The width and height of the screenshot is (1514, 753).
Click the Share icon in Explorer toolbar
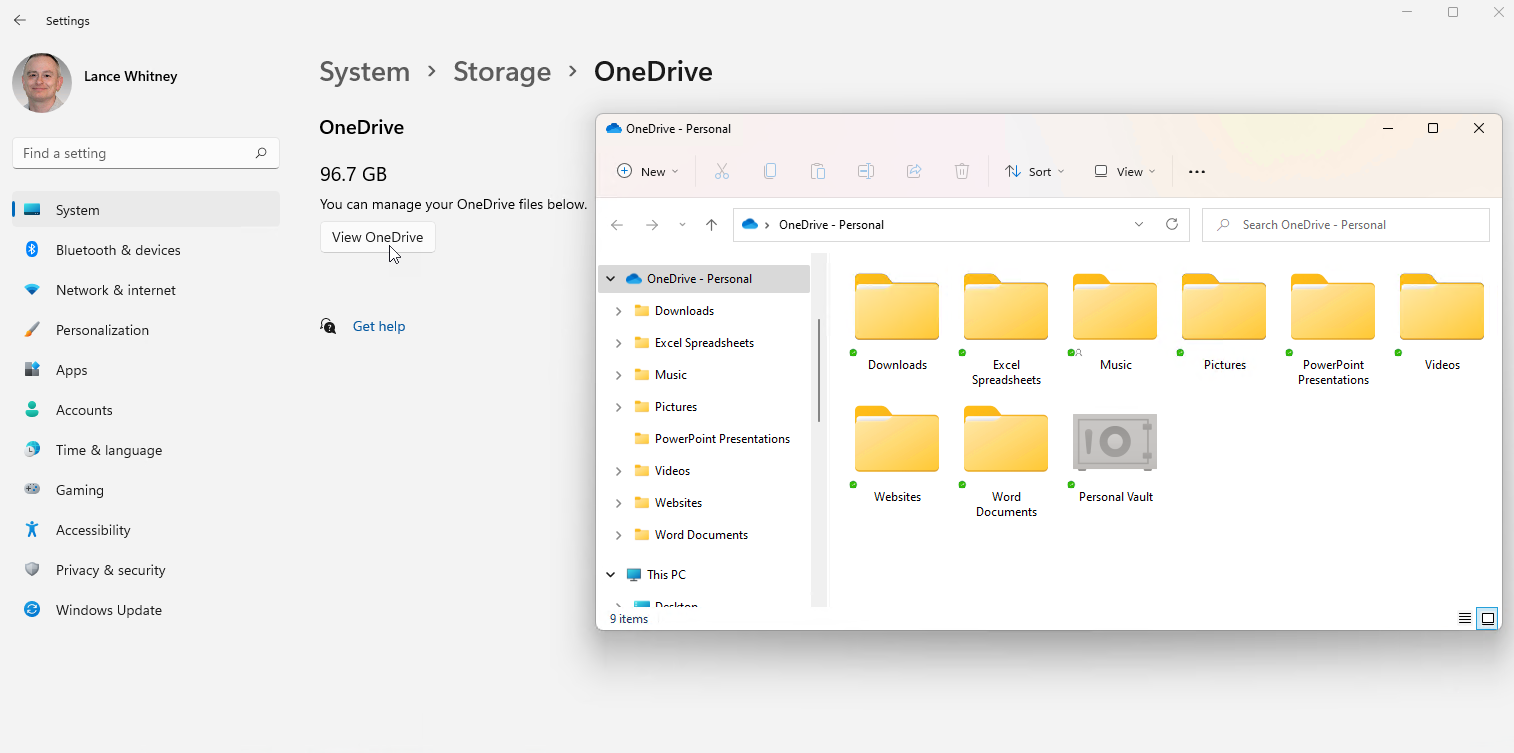pyautogui.click(x=914, y=171)
